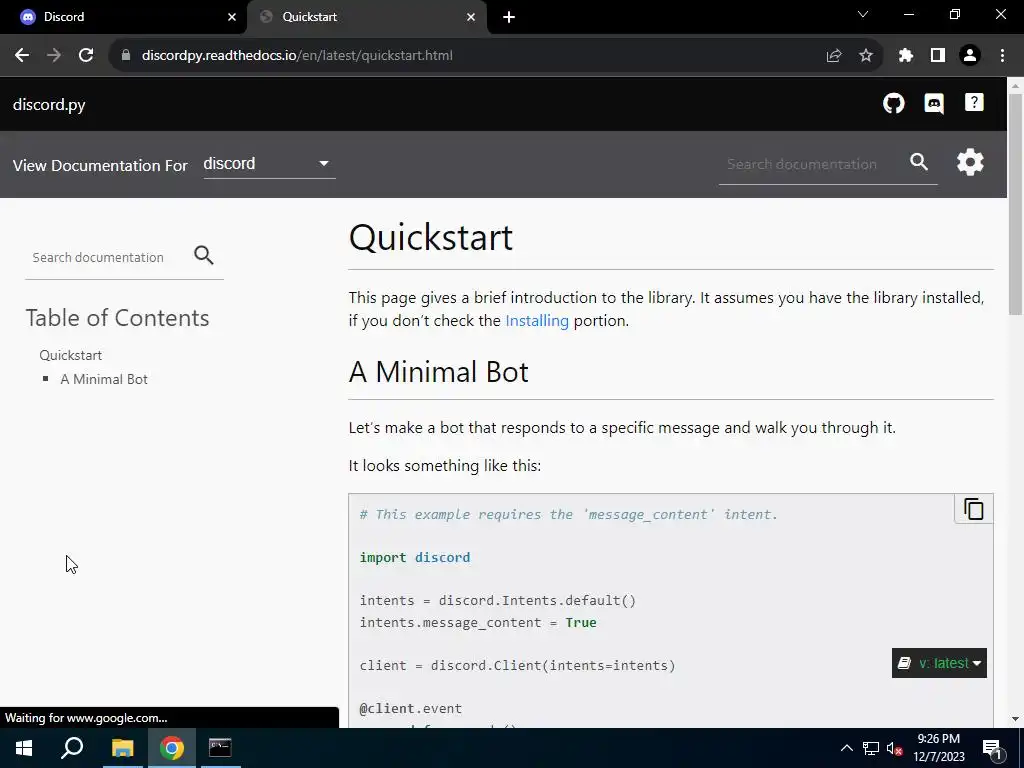1024x768 pixels.
Task: Click 'intents = discord.Intents.default()' line
Action: (x=498, y=600)
